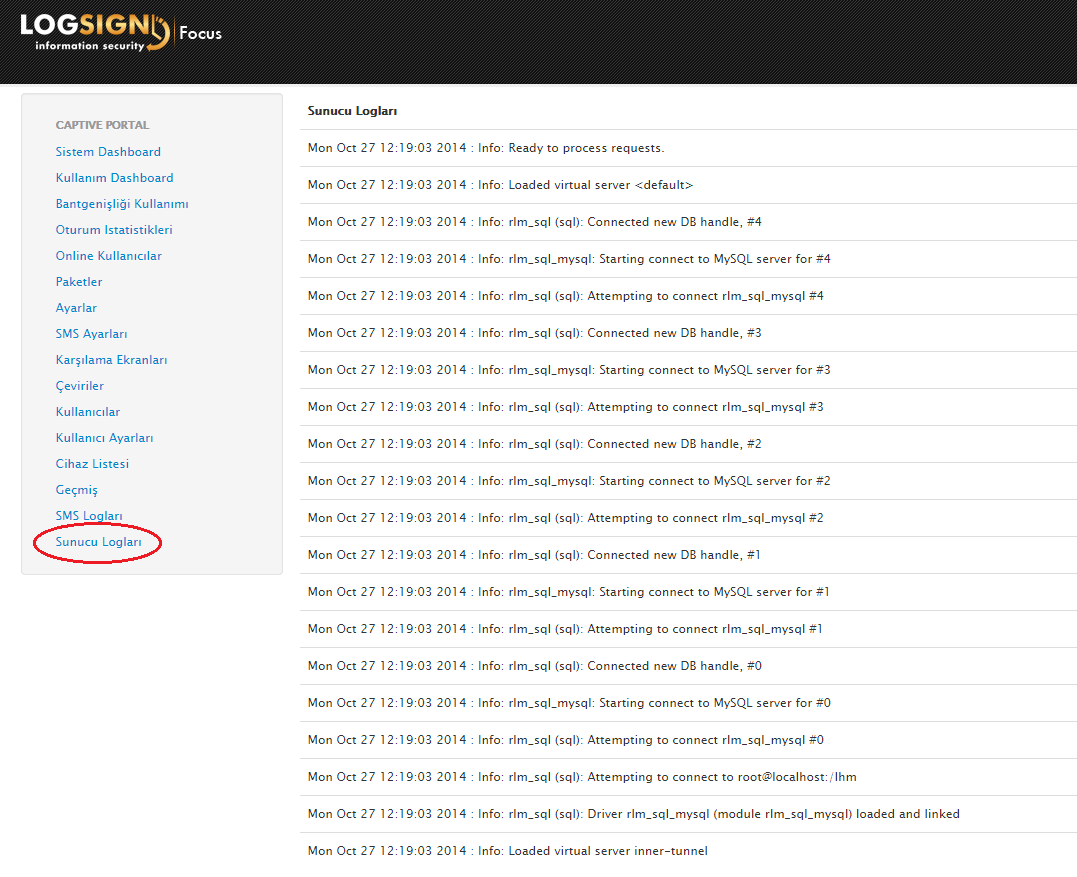This screenshot has width=1077, height=877.
Task: Open Geçmiş history page
Action: (76, 490)
